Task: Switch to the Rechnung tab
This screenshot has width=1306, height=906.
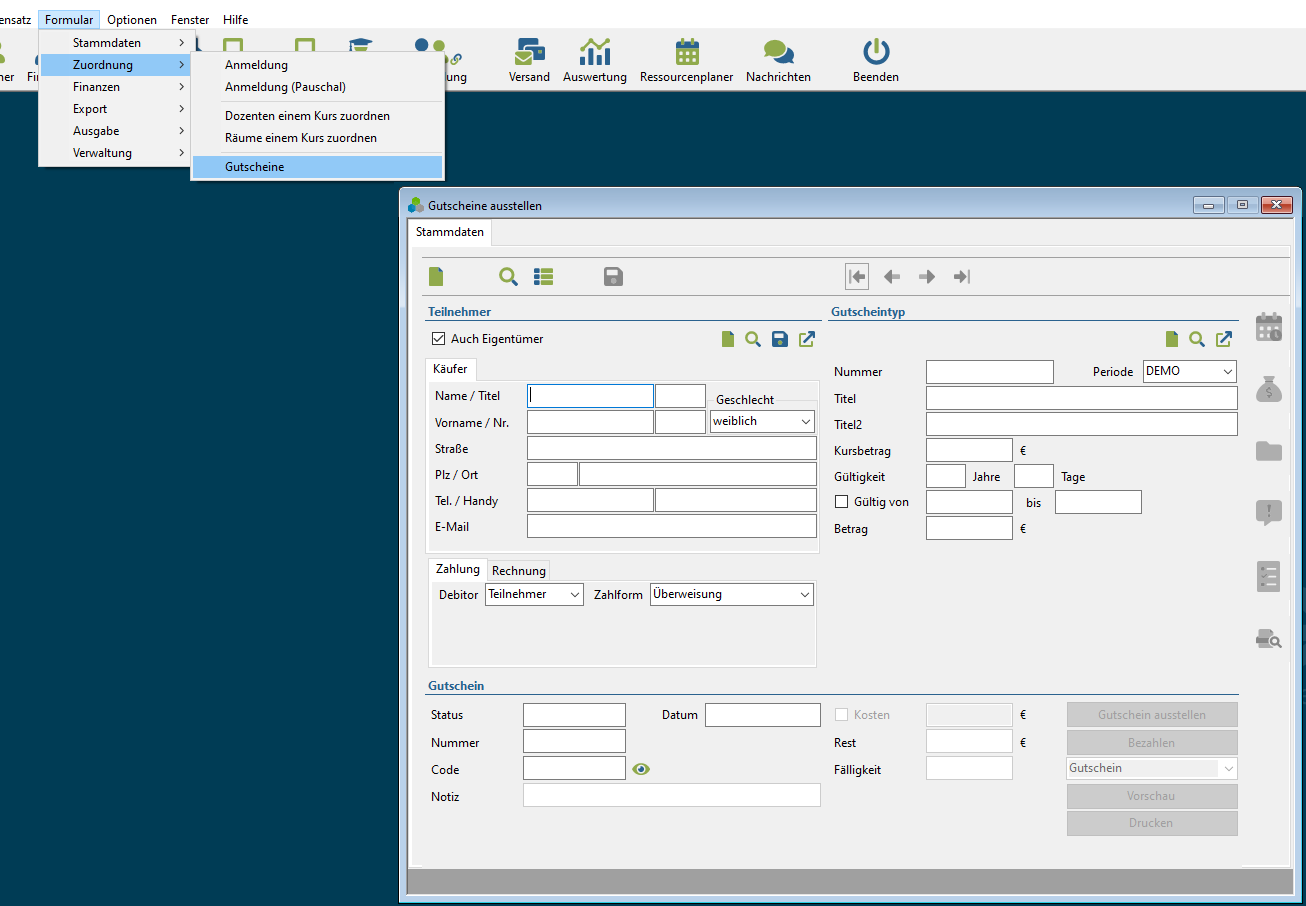Action: 519,571
